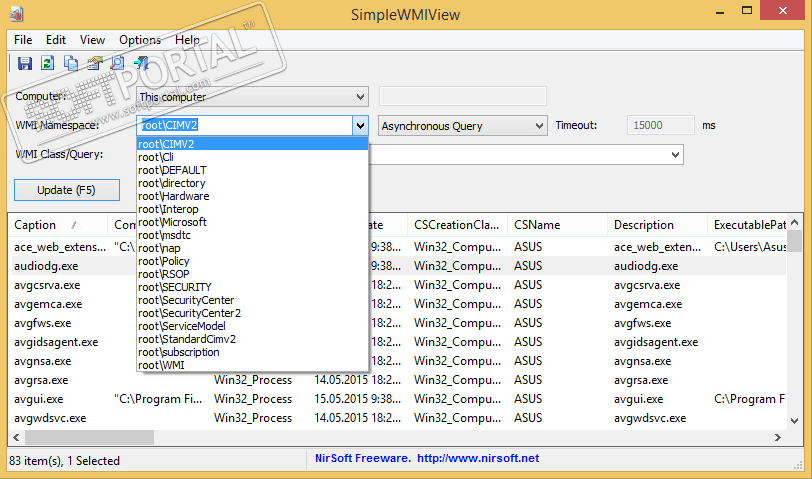Select the avgnsa.exe row caption

tap(42, 361)
